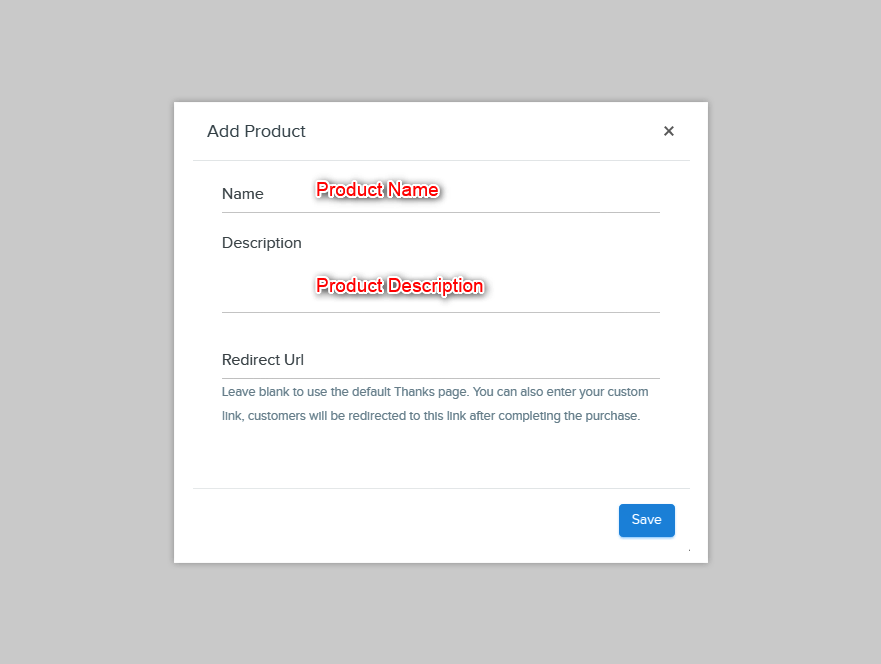The image size is (881, 664).
Task: Click the words "completing the purchase" in help text
Action: pyautogui.click(x=569, y=416)
